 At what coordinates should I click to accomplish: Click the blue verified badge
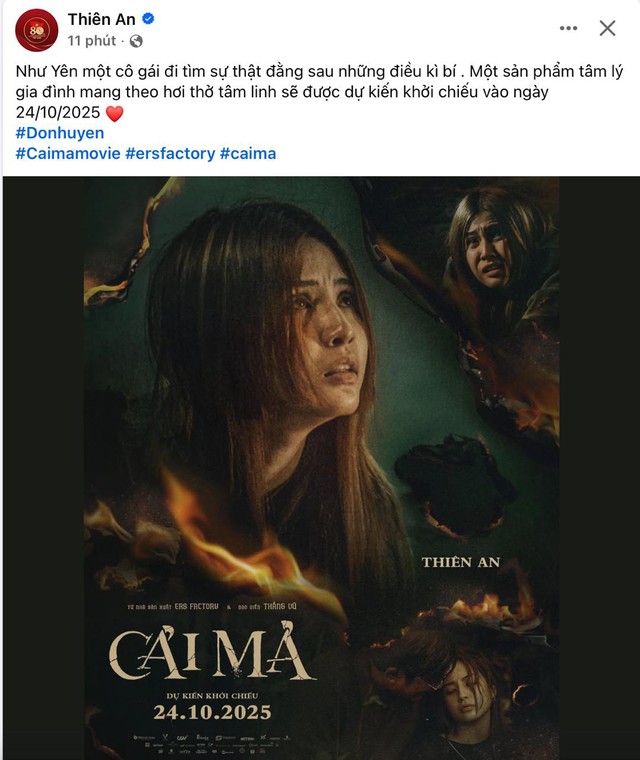click(x=148, y=19)
